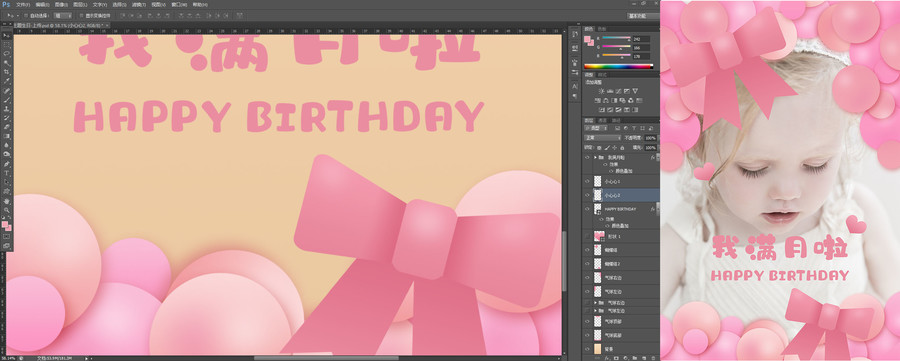Select the Eraser tool
The width and height of the screenshot is (900, 361).
pyautogui.click(x=7, y=127)
